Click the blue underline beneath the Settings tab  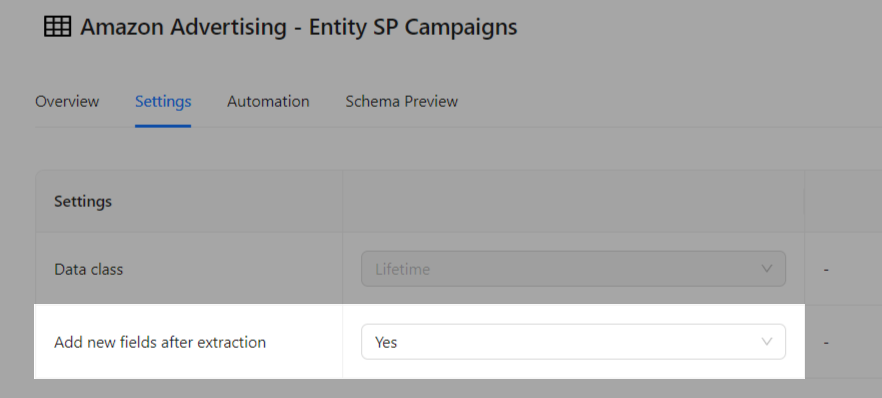tap(163, 126)
